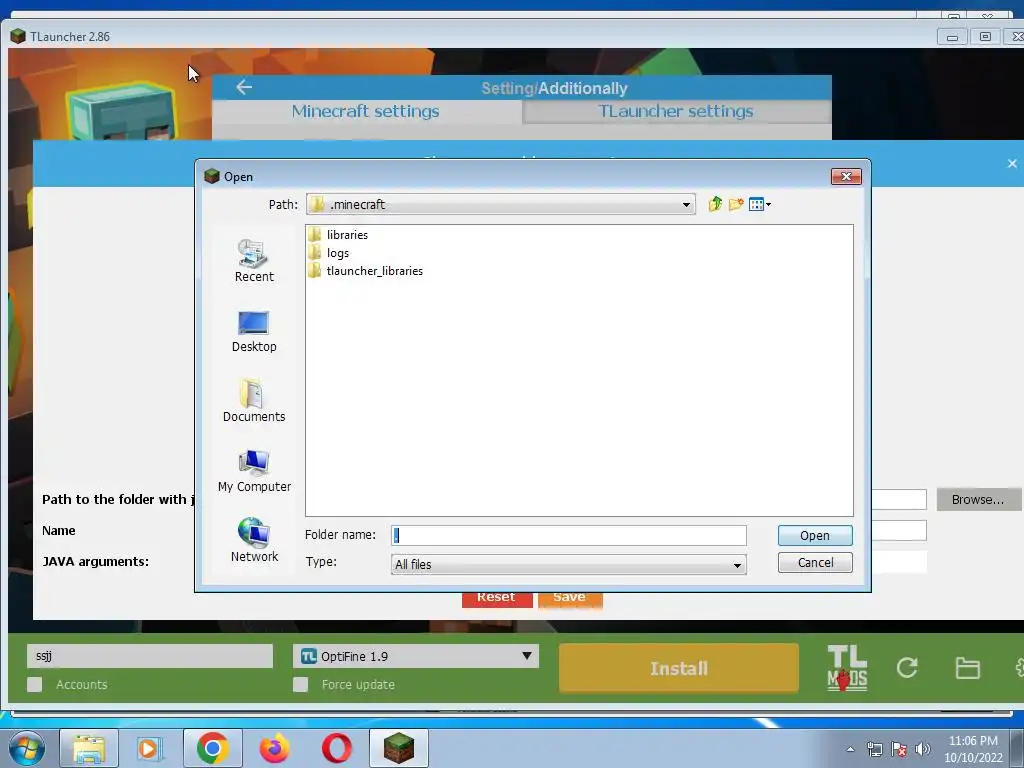Open Windows Explorer from taskbar
This screenshot has height=768, width=1024.
pyautogui.click(x=89, y=748)
